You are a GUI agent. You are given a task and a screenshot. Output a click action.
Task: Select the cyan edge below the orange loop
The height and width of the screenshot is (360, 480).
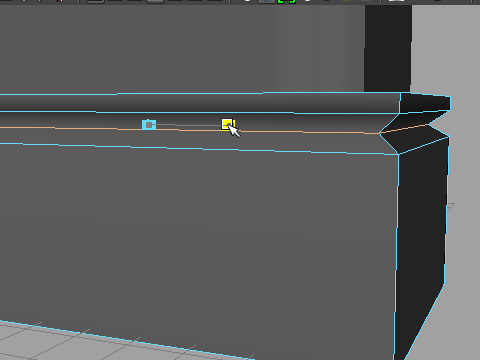200,149
